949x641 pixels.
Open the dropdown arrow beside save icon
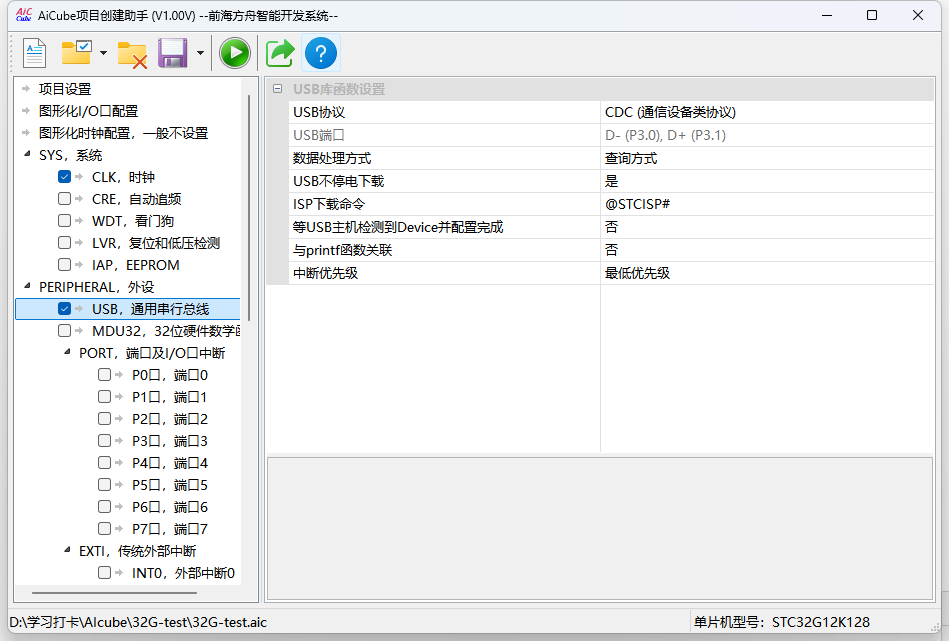pos(200,53)
